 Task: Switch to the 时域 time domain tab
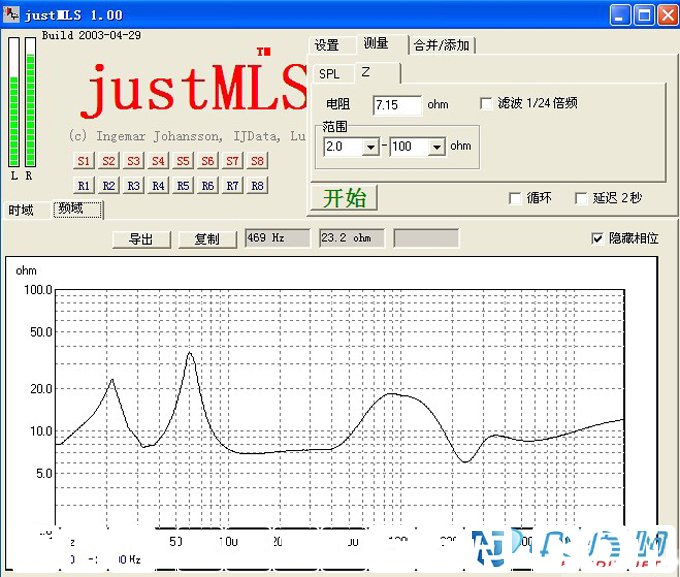point(21,210)
